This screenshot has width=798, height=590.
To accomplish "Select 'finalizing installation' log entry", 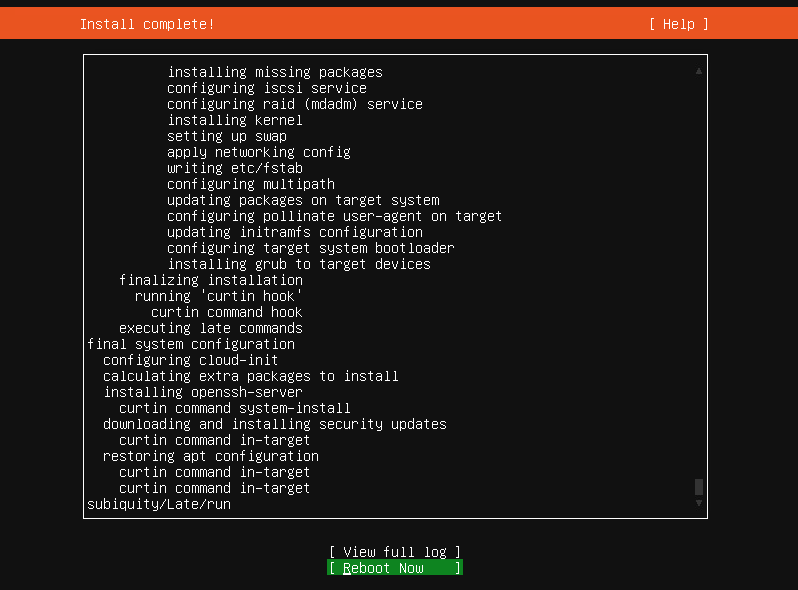I will pos(210,280).
